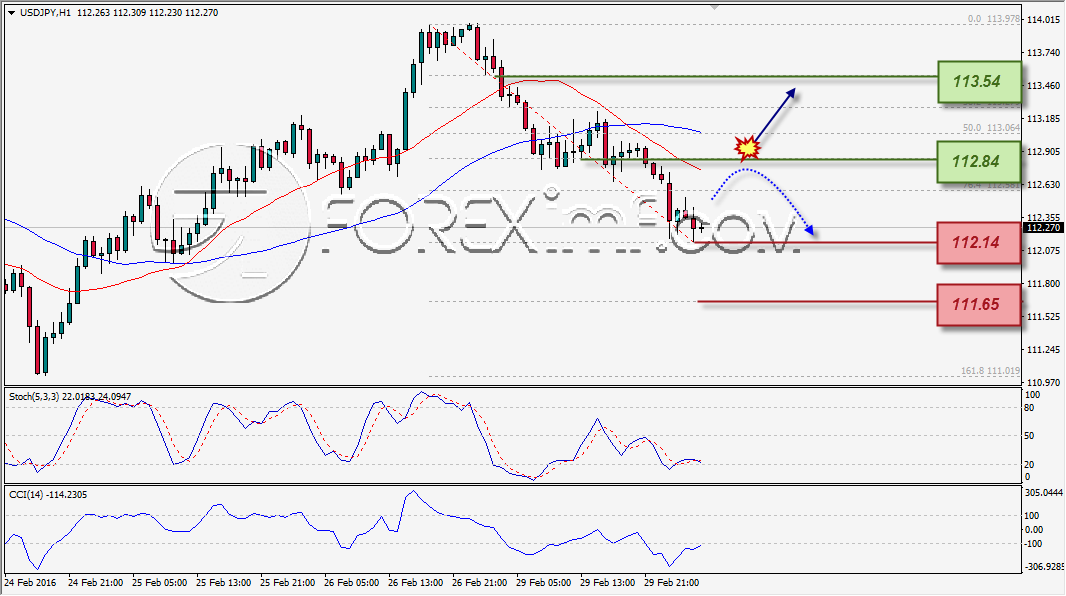
Task: Select the red 111.65 support level box
Action: (x=979, y=304)
